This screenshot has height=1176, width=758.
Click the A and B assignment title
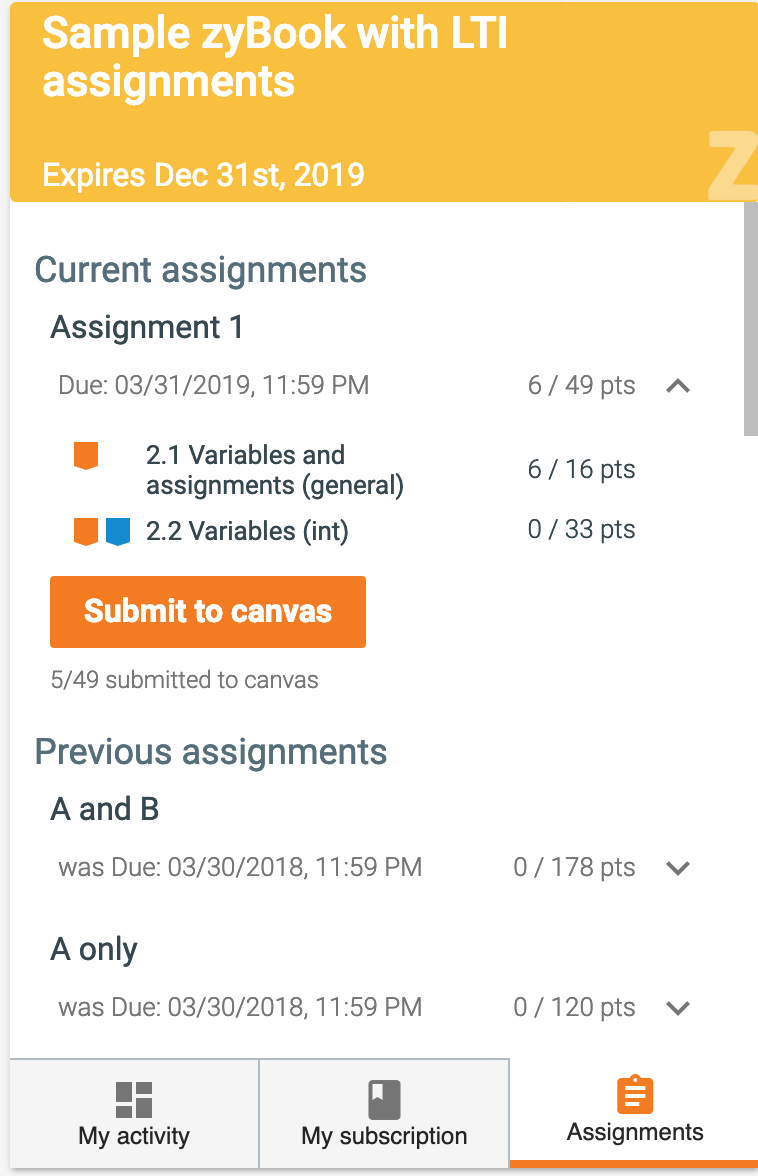[105, 809]
